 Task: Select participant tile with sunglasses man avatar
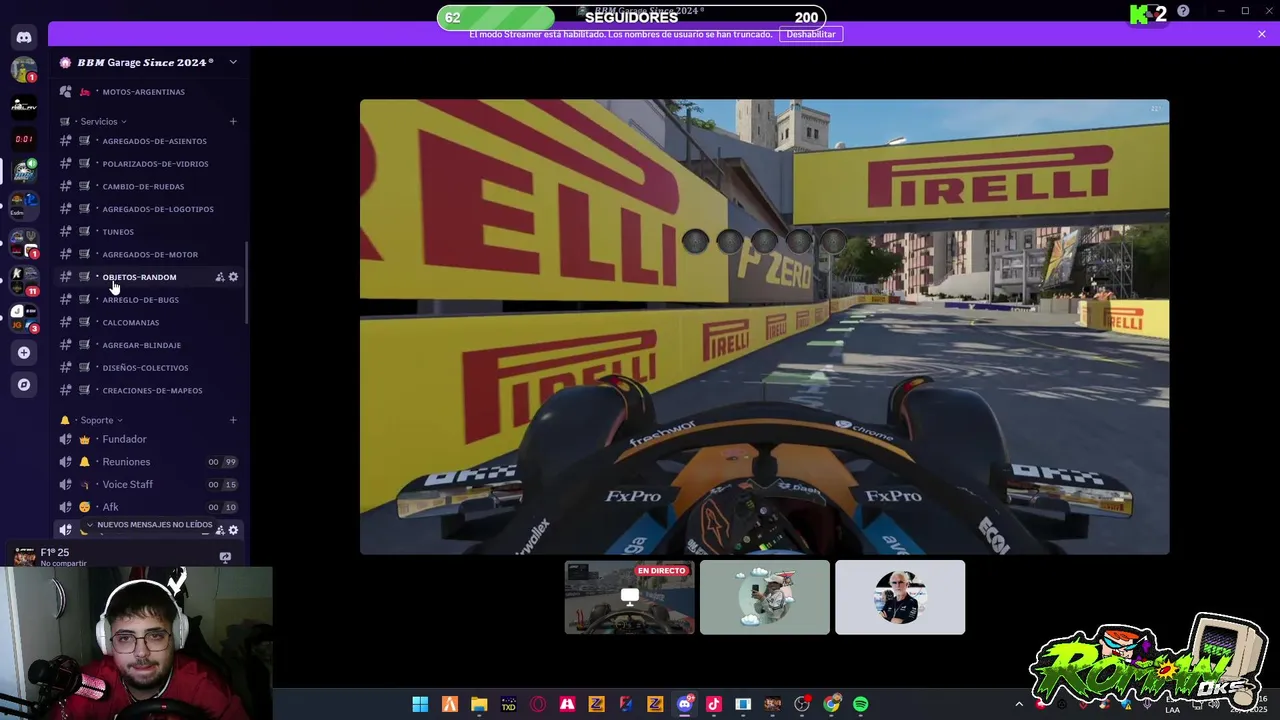point(900,597)
